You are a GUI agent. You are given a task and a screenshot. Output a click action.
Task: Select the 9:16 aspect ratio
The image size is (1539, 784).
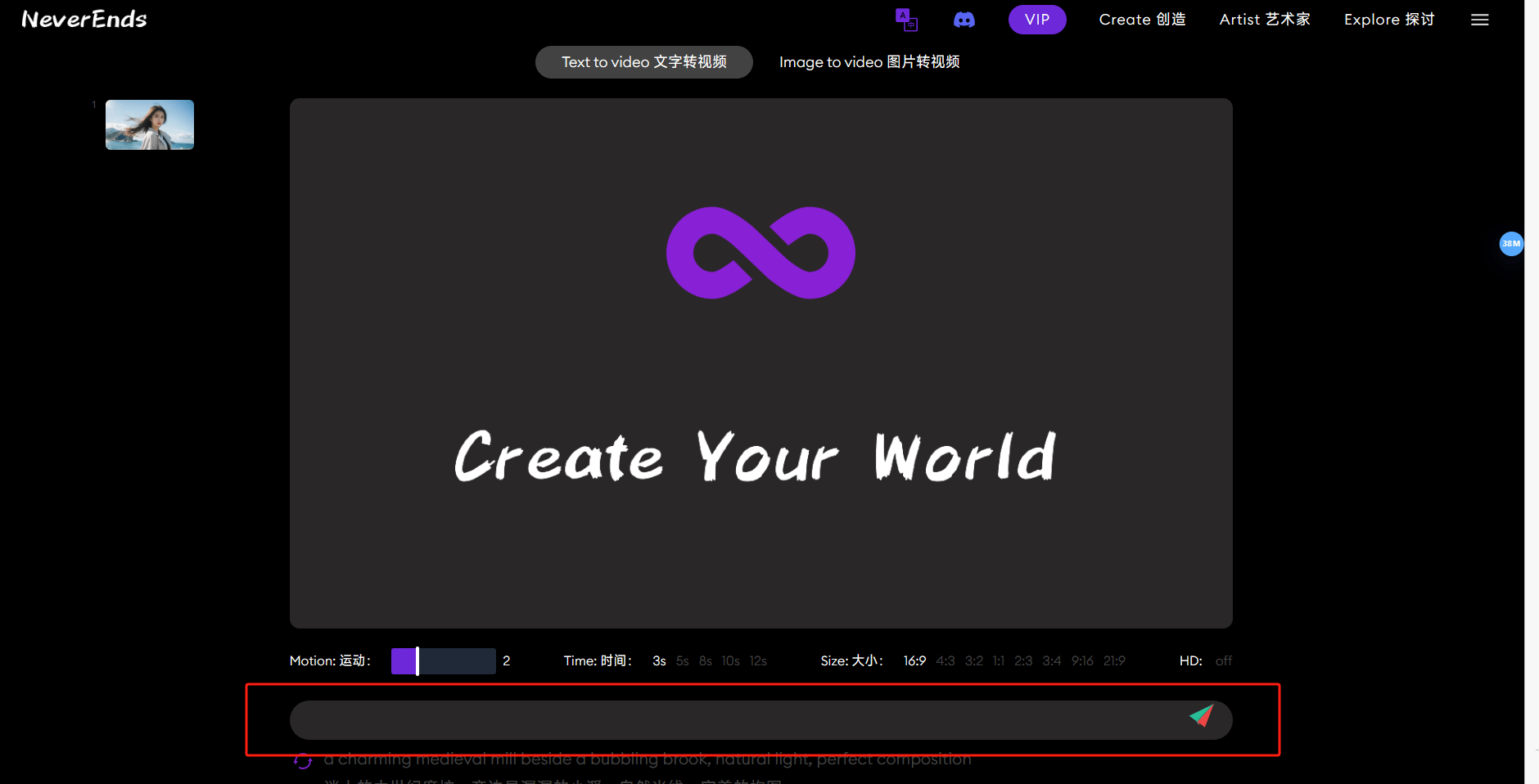click(1081, 661)
